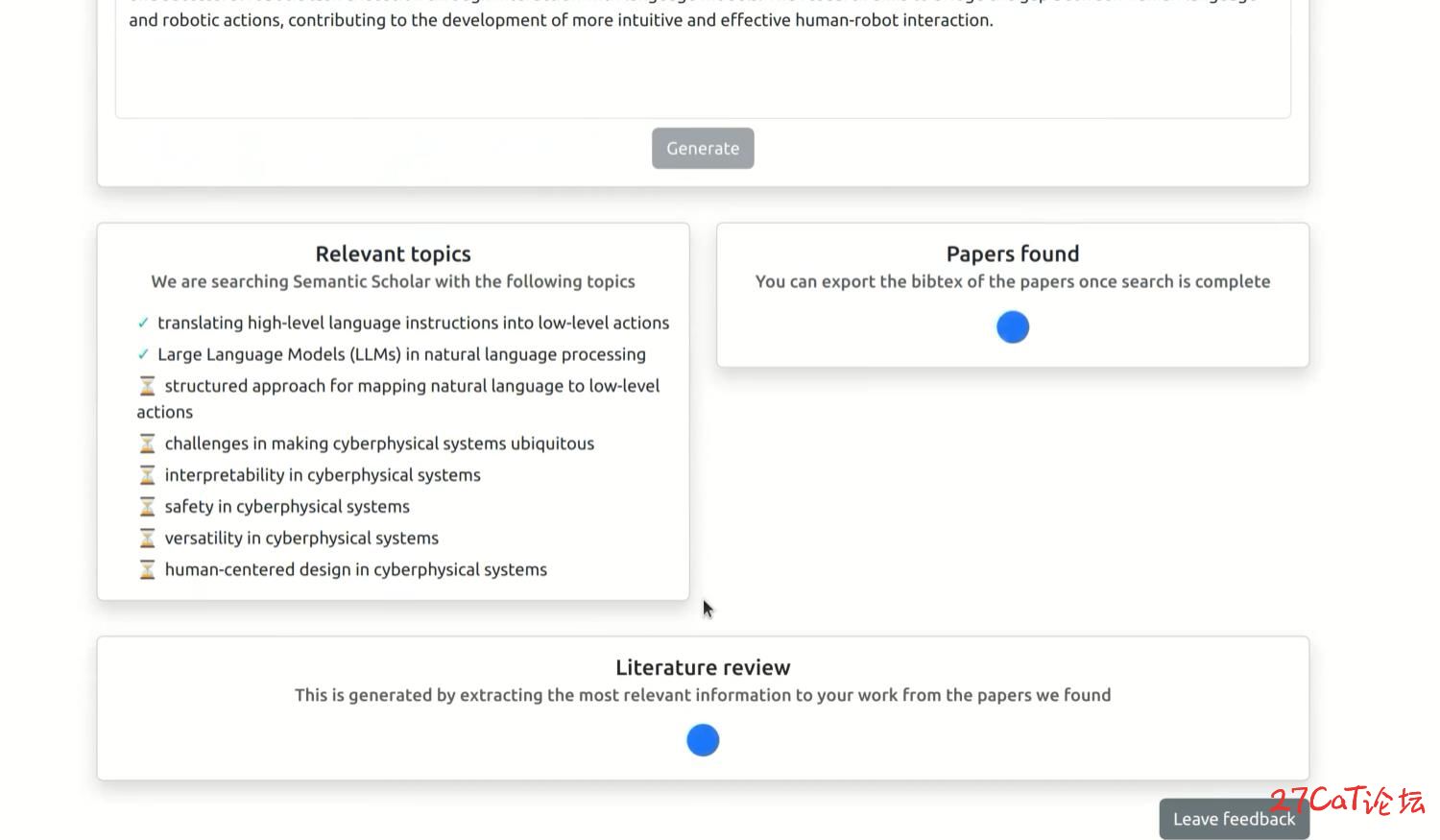Open the Leave feedback button

[1234, 819]
